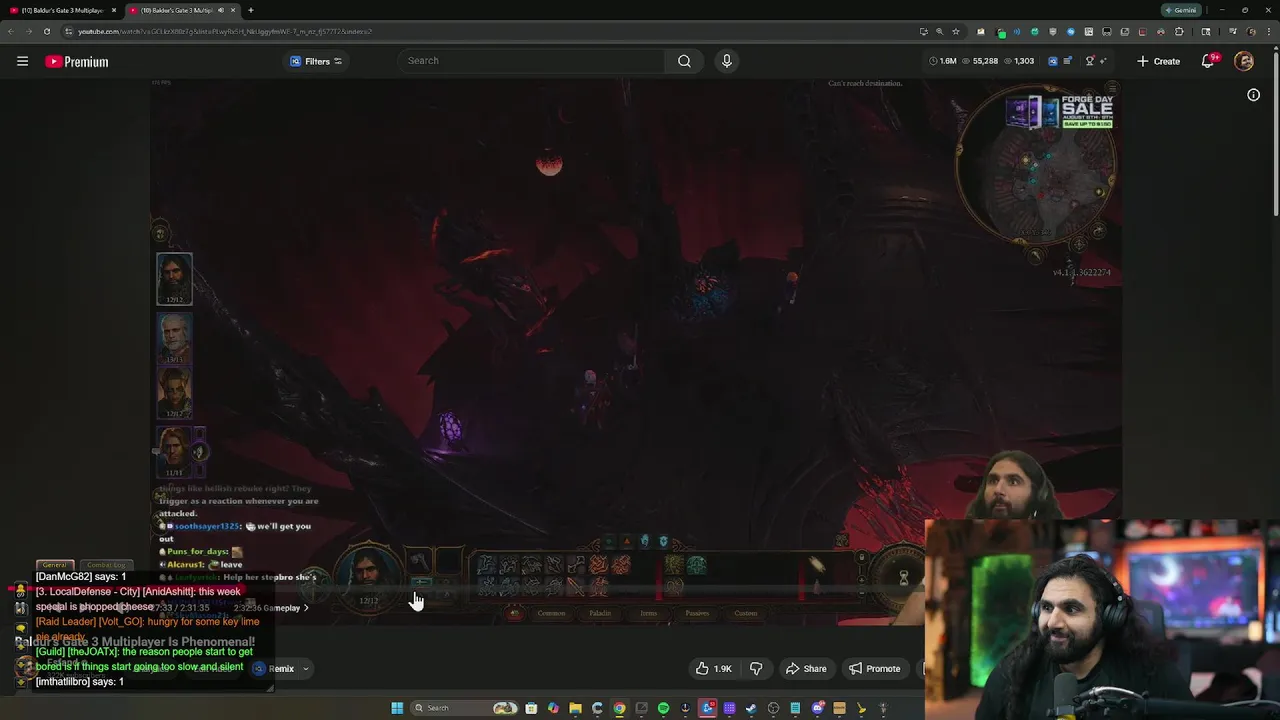Viewport: 1280px width, 720px height.
Task: Open the blue IQ icon beside 1,303
Action: (x=1052, y=61)
